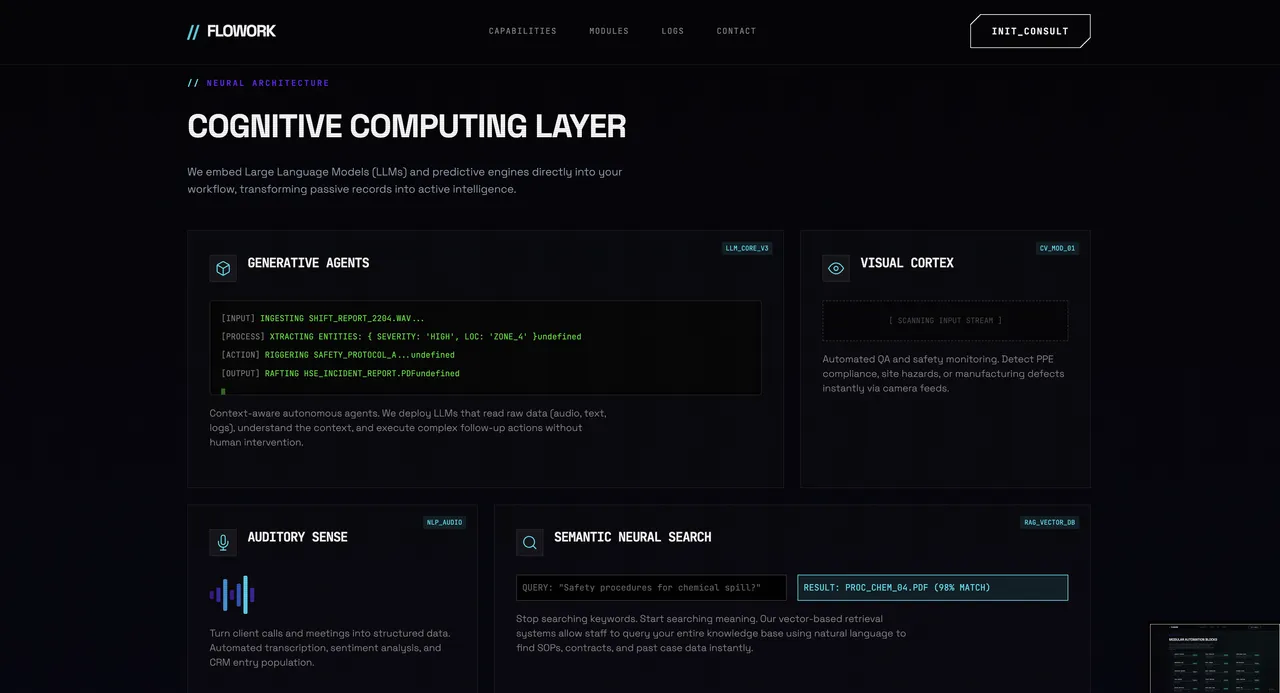Click the microphone icon for Auditory Sense
This screenshot has height=693, width=1280.
click(223, 542)
